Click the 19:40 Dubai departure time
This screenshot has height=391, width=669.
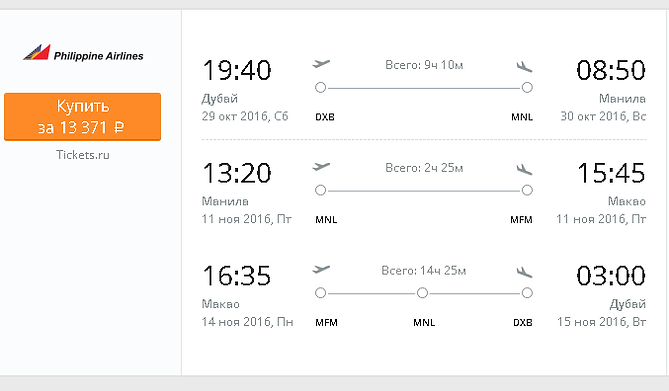click(x=237, y=70)
